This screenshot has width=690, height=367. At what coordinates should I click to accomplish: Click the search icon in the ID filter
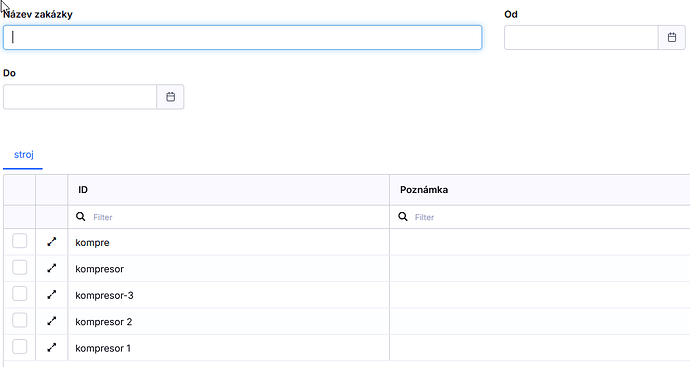click(x=81, y=217)
